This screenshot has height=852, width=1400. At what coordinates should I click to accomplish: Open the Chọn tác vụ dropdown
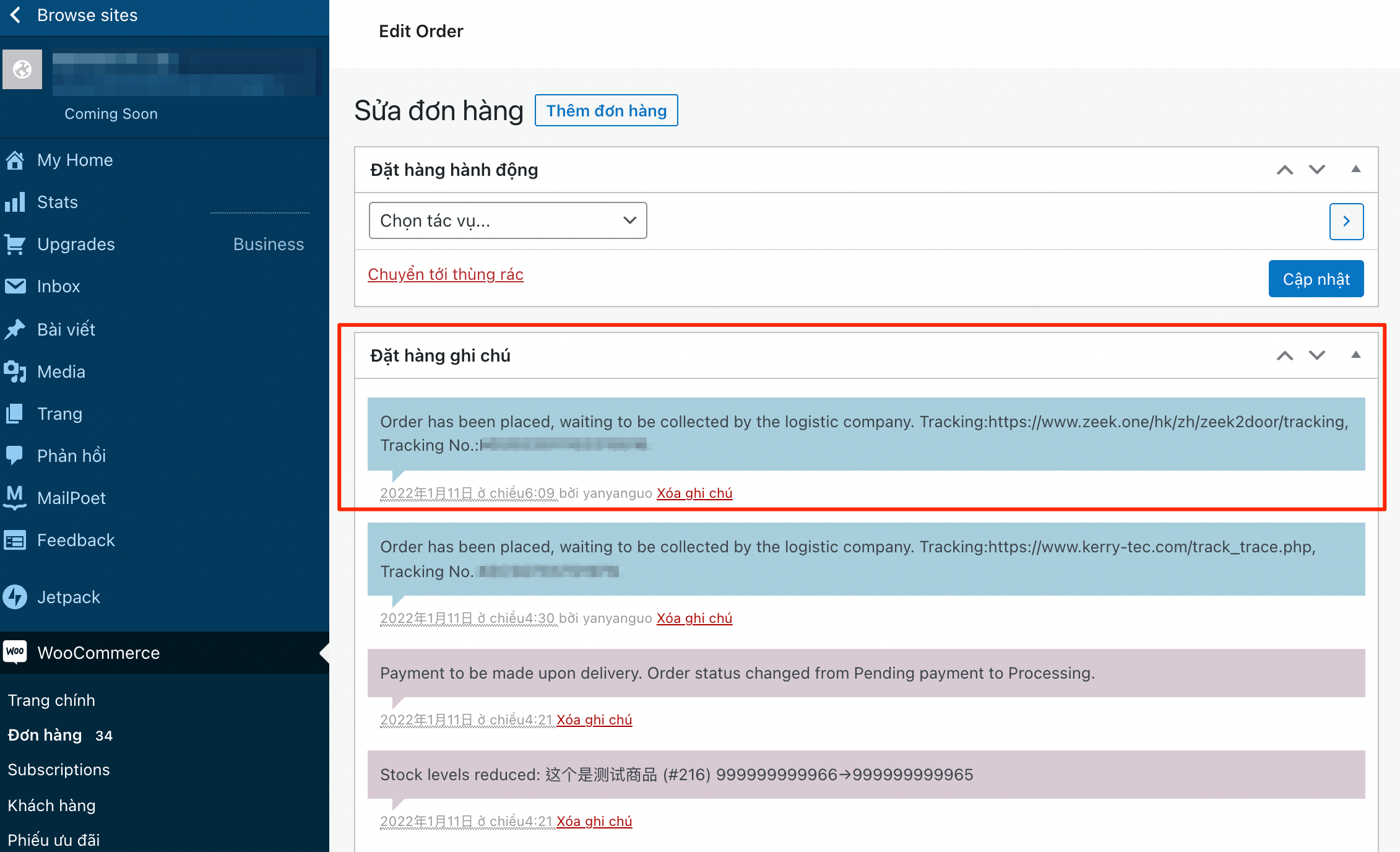[508, 220]
